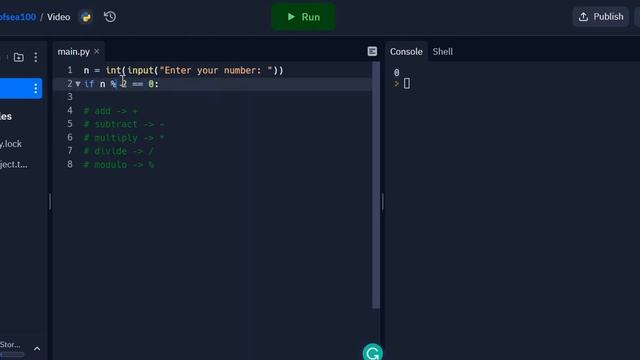
Task: Open the options of the selected file
Action: (36, 88)
